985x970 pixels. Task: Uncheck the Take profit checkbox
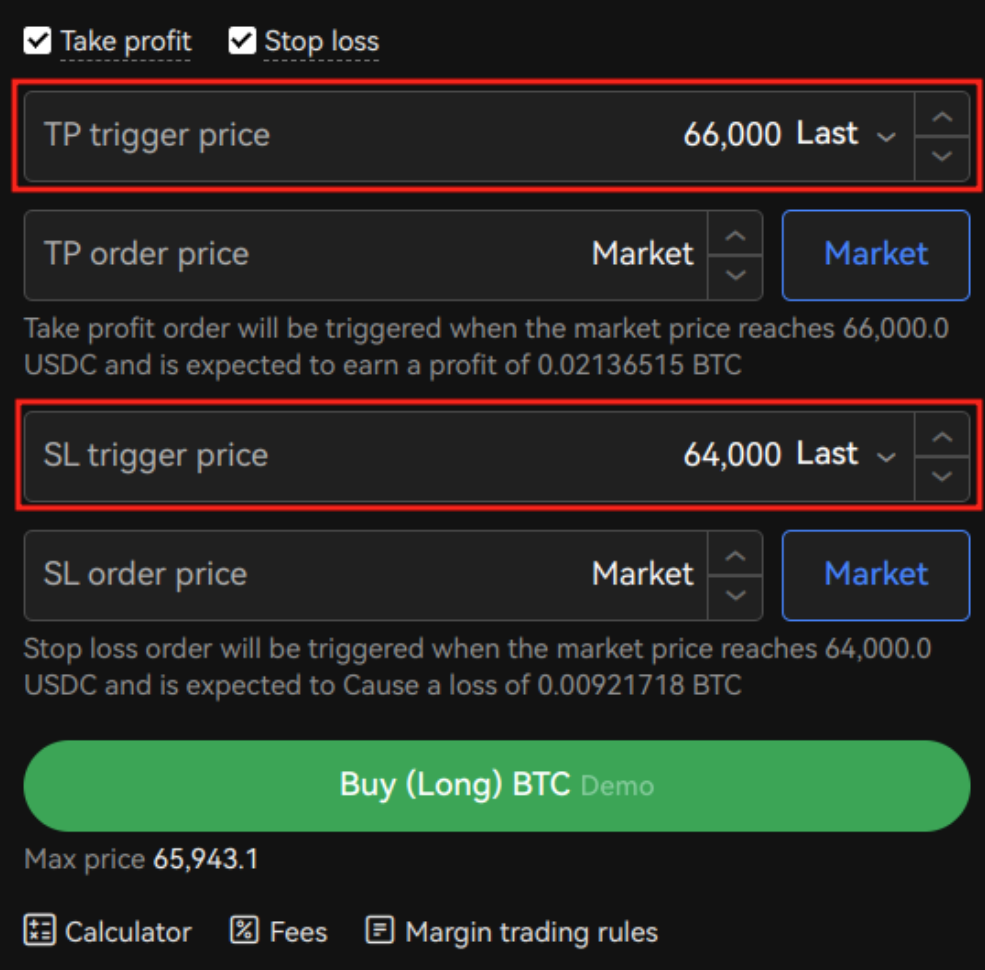coord(37,41)
